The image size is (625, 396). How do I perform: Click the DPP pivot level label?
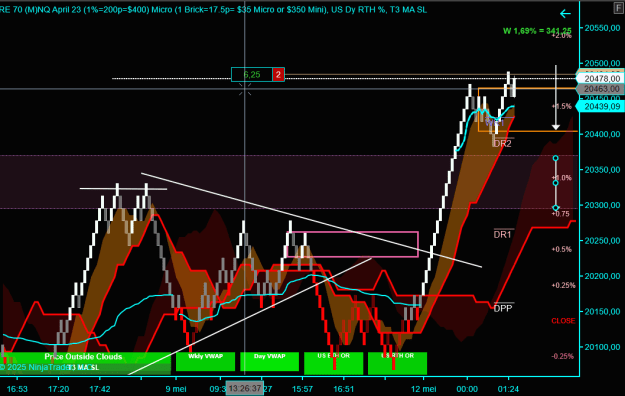[503, 308]
